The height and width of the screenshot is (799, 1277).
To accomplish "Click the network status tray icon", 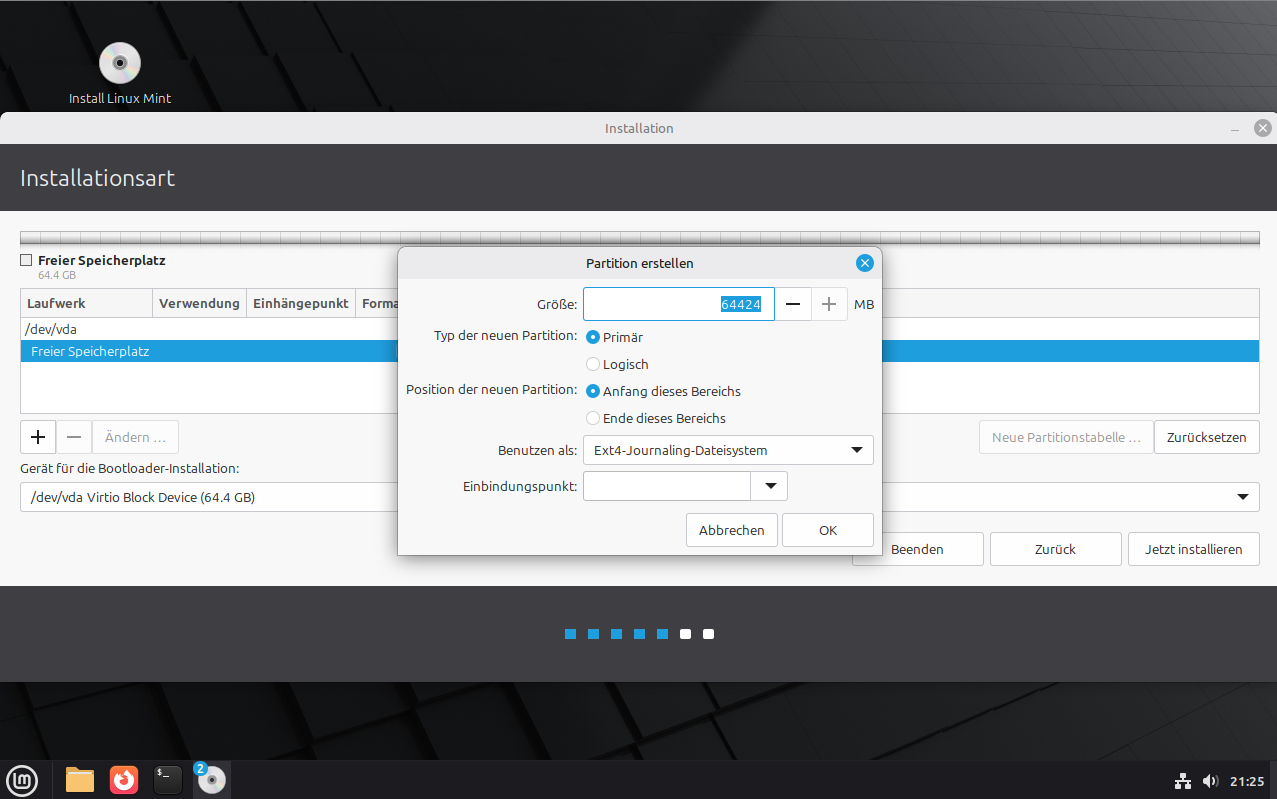I will [x=1182, y=781].
